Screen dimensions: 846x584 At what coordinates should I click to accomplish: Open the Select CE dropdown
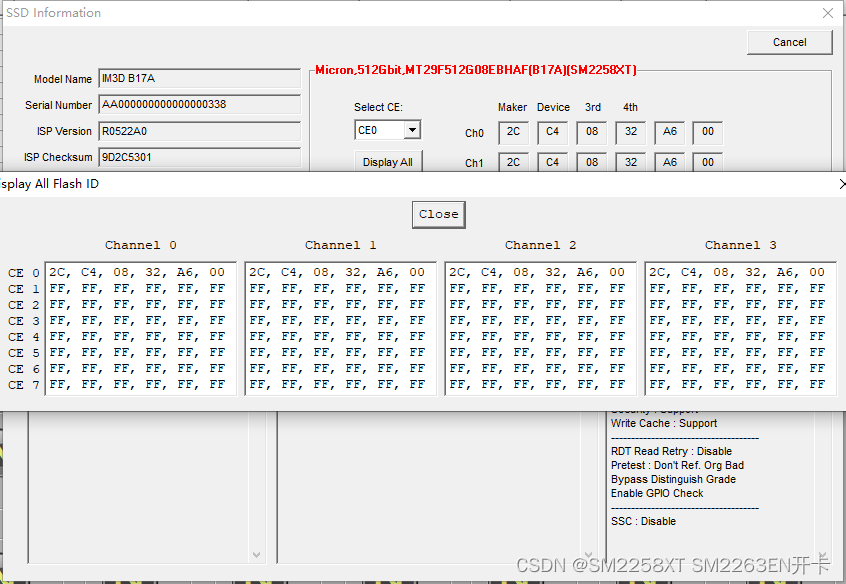point(412,130)
